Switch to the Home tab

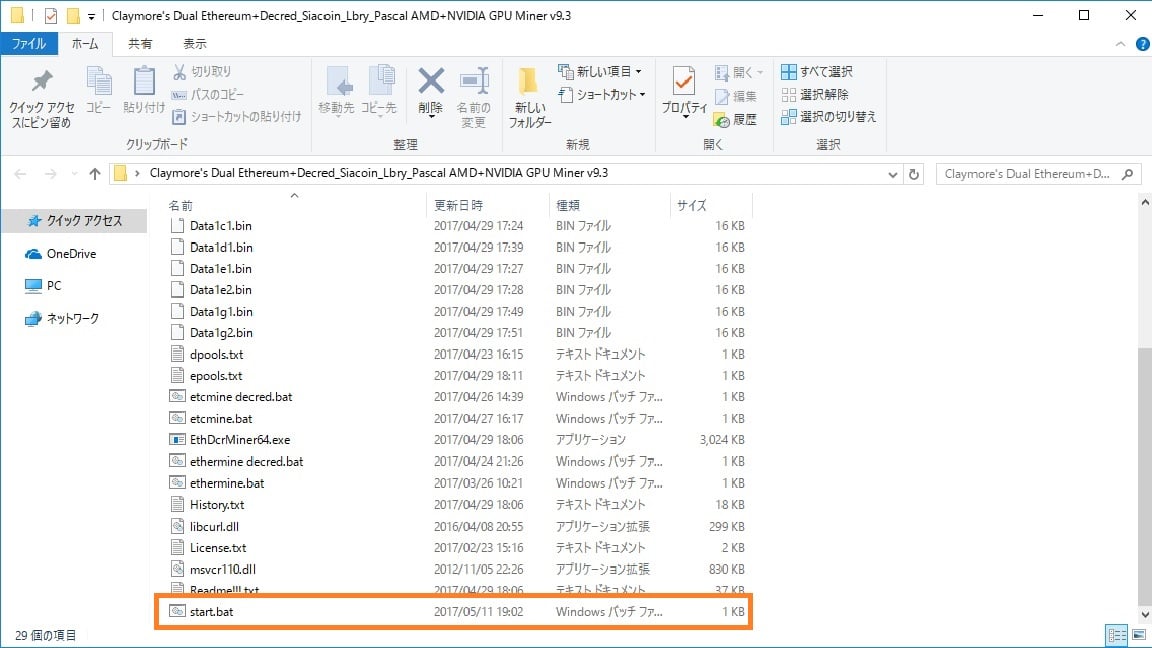85,44
